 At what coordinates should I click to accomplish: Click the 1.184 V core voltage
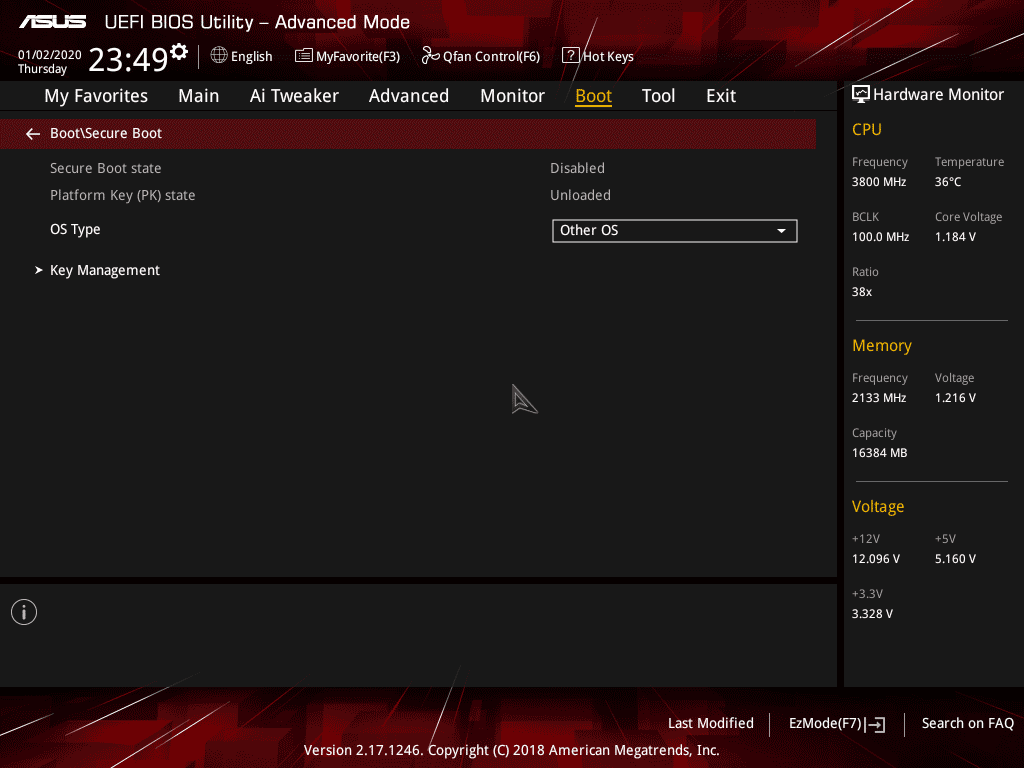click(955, 237)
